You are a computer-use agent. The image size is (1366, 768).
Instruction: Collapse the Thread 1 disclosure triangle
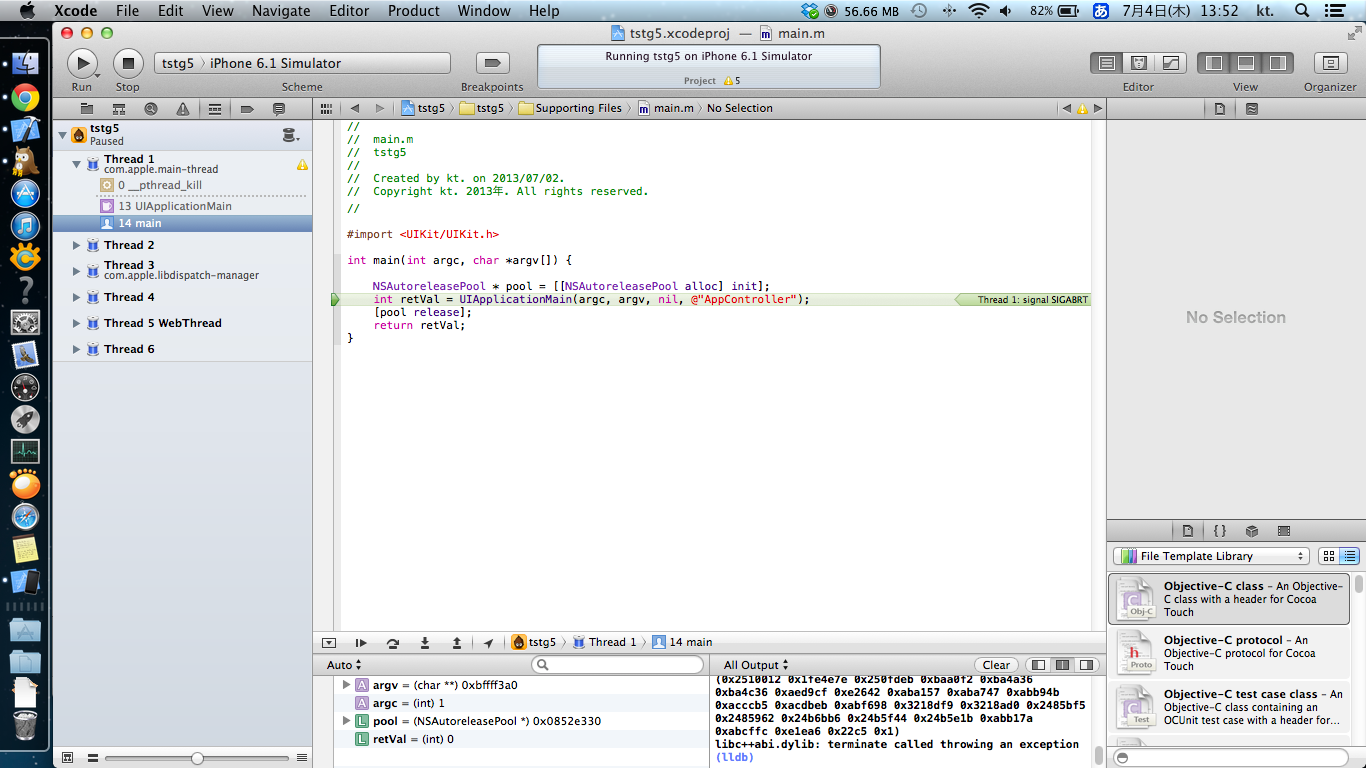pyautogui.click(x=77, y=164)
